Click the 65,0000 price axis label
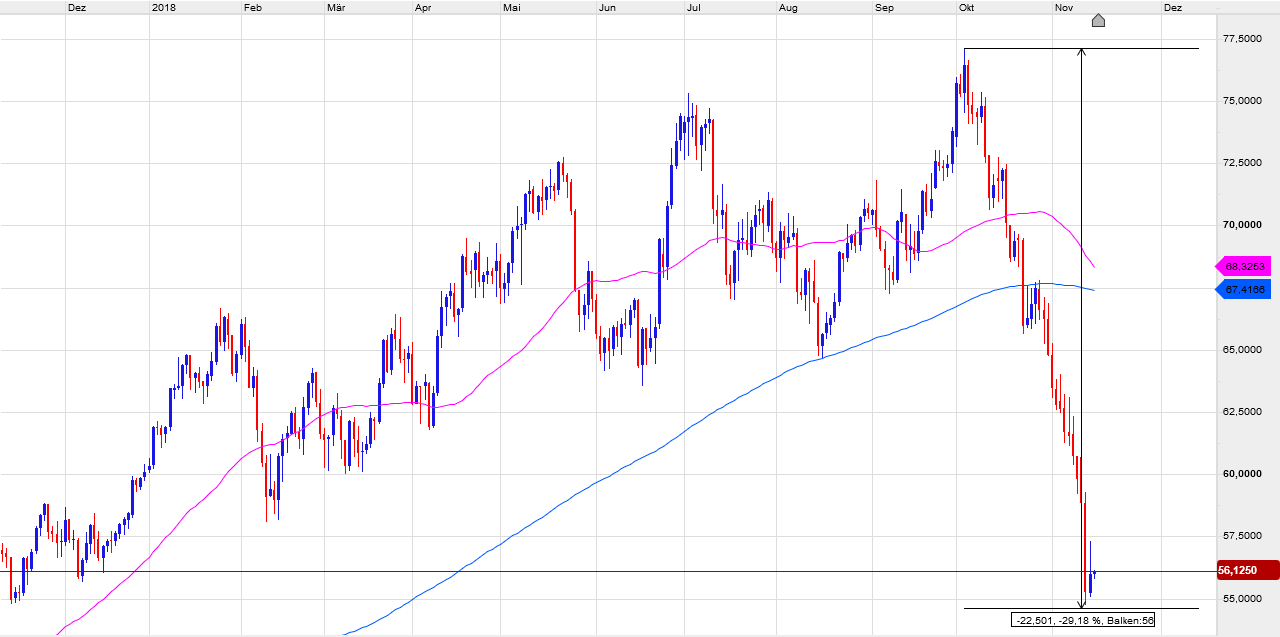Viewport: 1280px width, 637px height. [x=1240, y=350]
